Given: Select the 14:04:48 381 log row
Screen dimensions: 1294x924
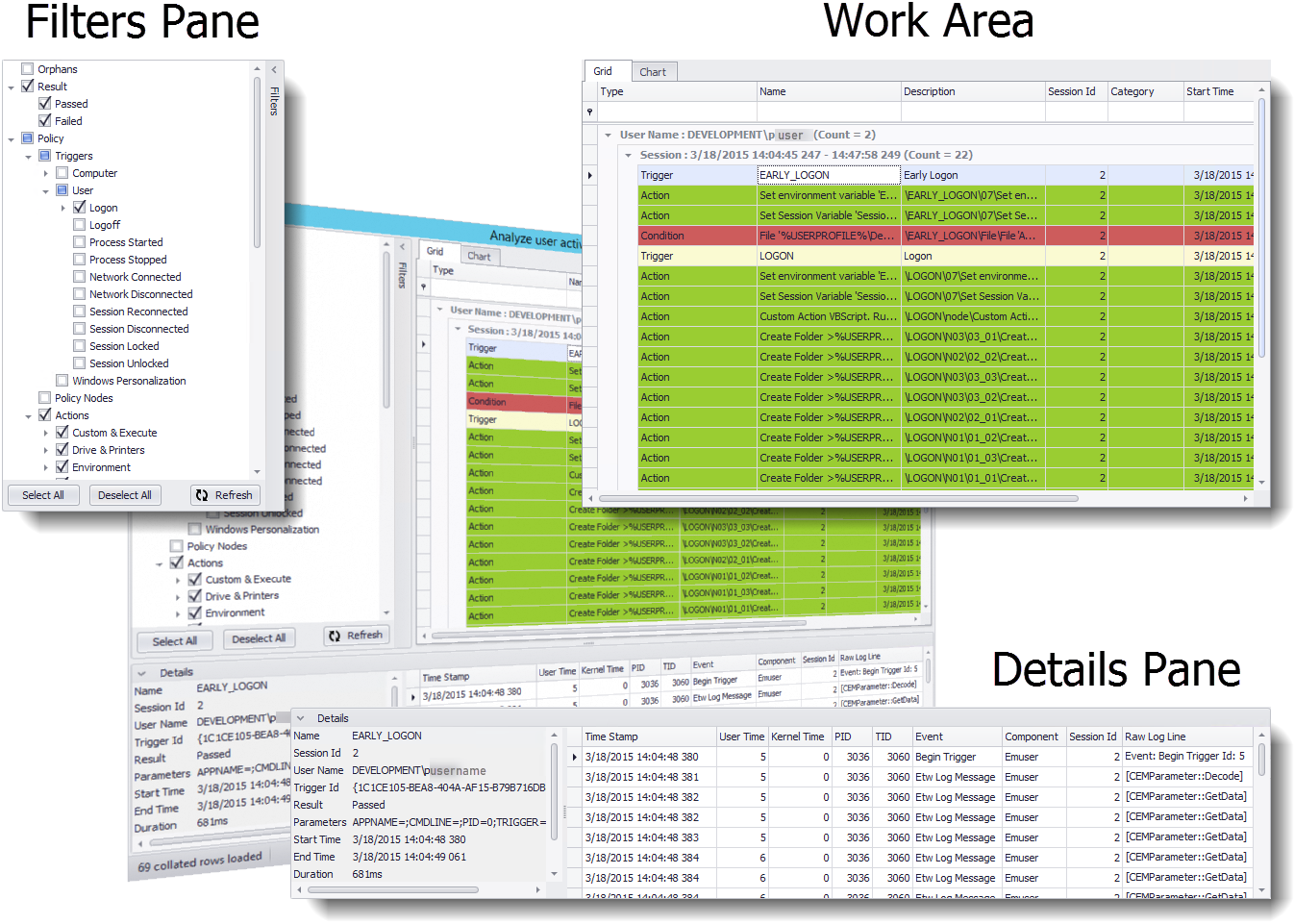Looking at the screenshot, I should click(x=918, y=777).
